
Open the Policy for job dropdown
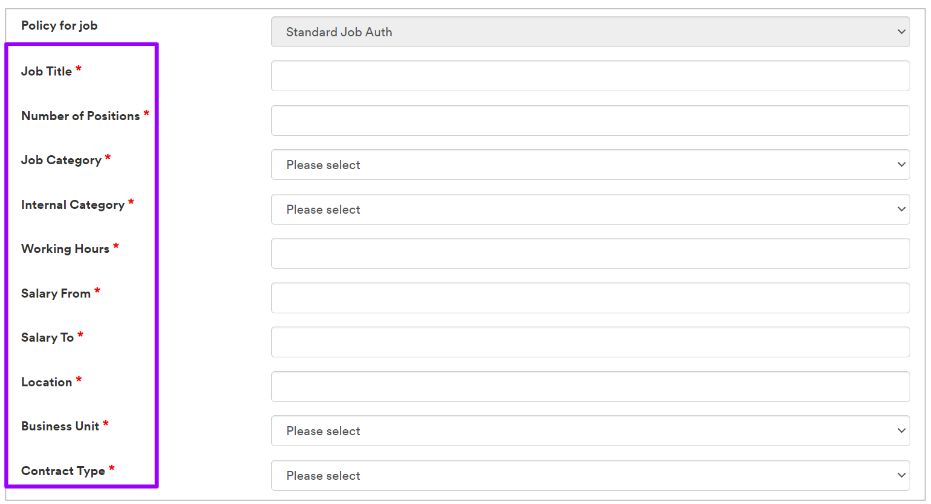(590, 32)
